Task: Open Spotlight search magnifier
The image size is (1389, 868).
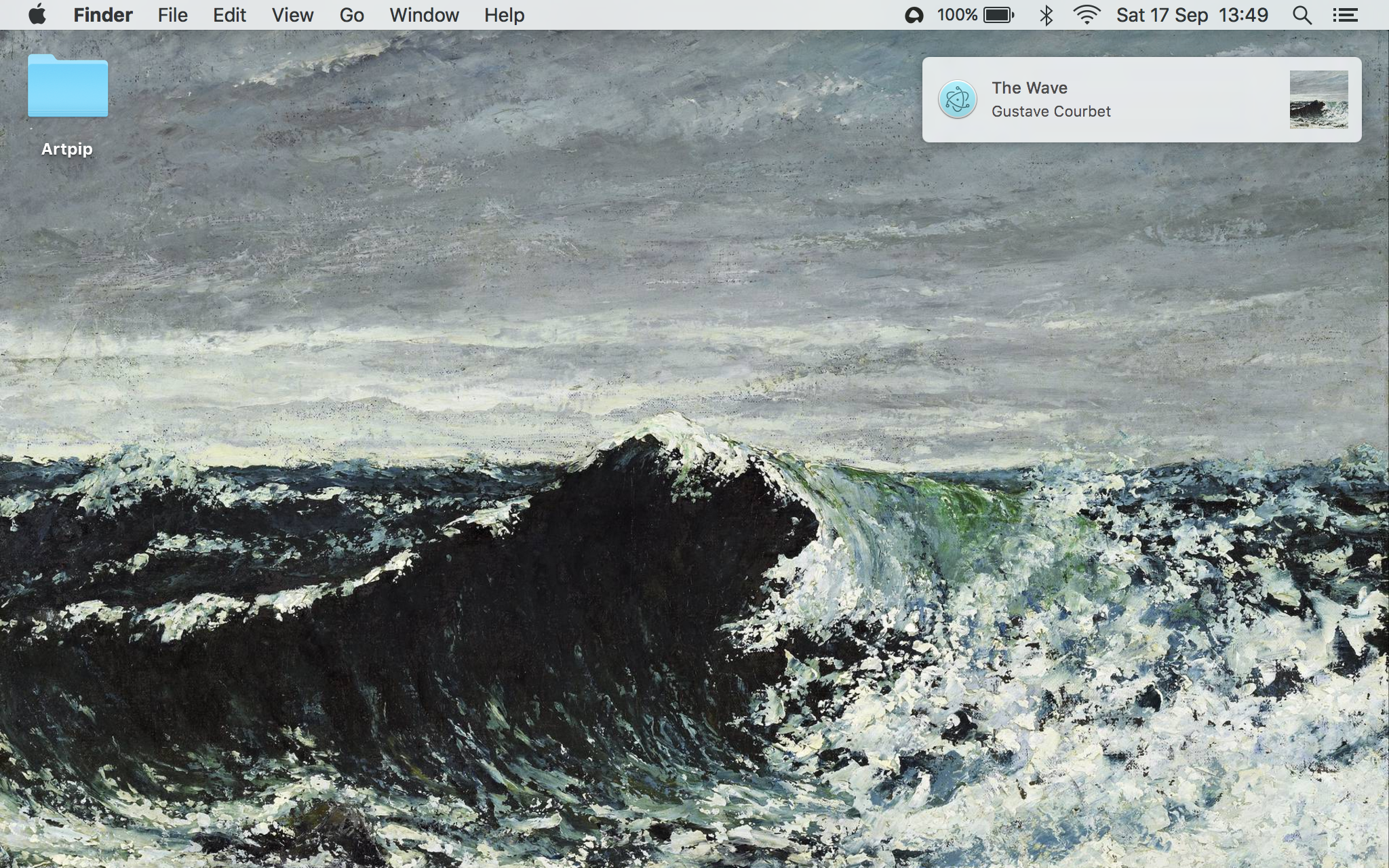Action: point(1301,15)
